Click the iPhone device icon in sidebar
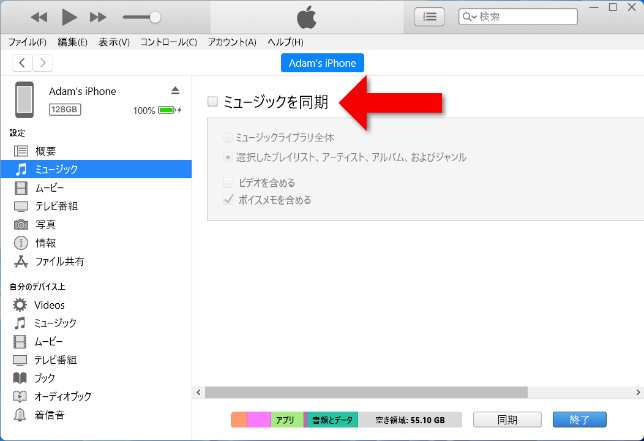 point(25,100)
